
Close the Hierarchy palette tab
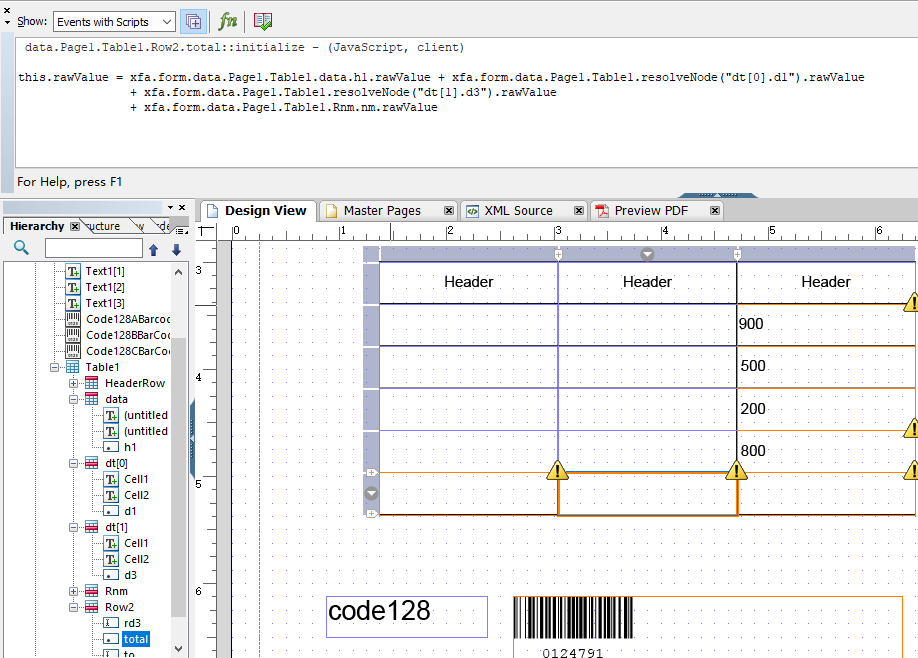pyautogui.click(x=75, y=226)
